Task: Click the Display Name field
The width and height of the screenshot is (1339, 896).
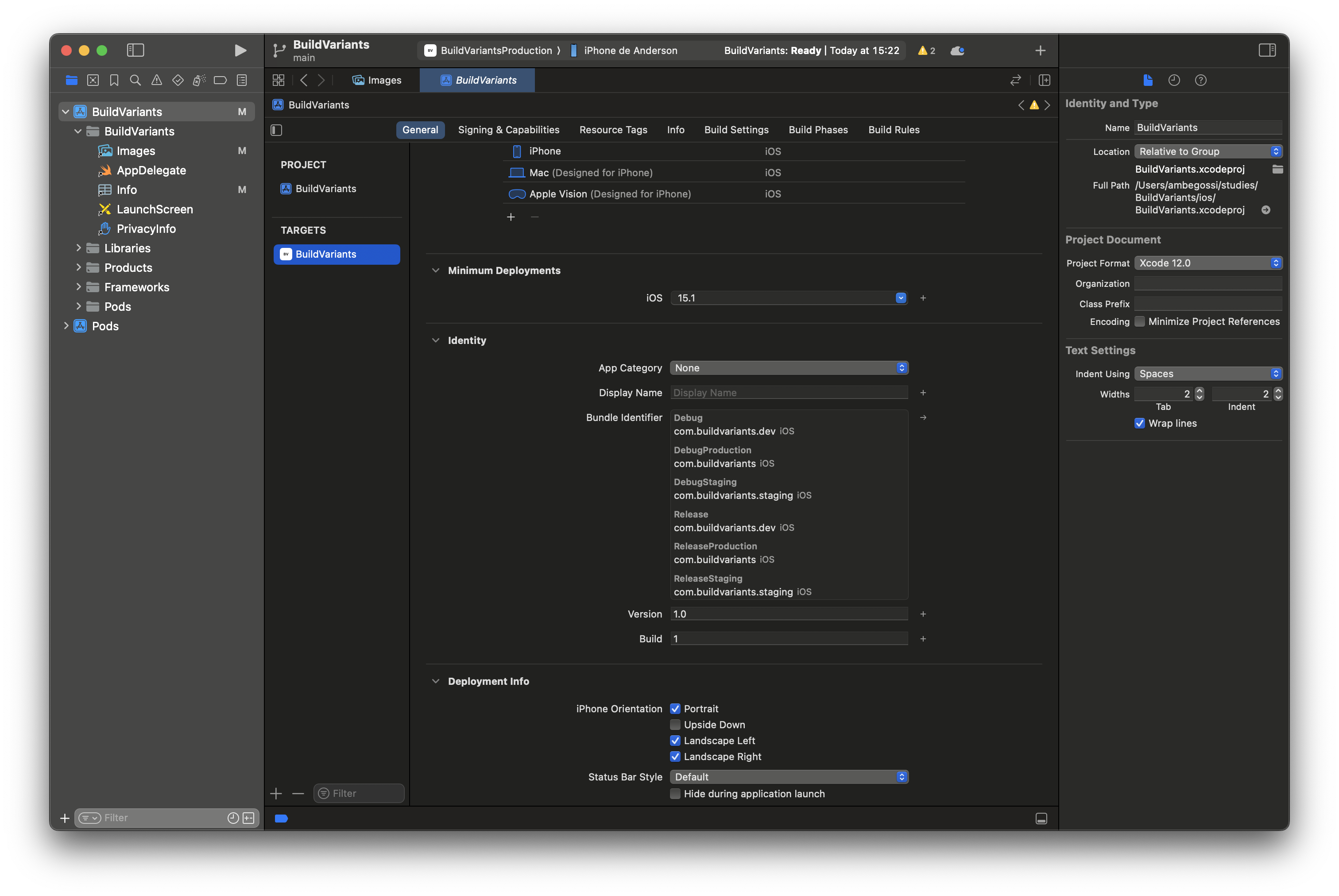Action: (789, 393)
